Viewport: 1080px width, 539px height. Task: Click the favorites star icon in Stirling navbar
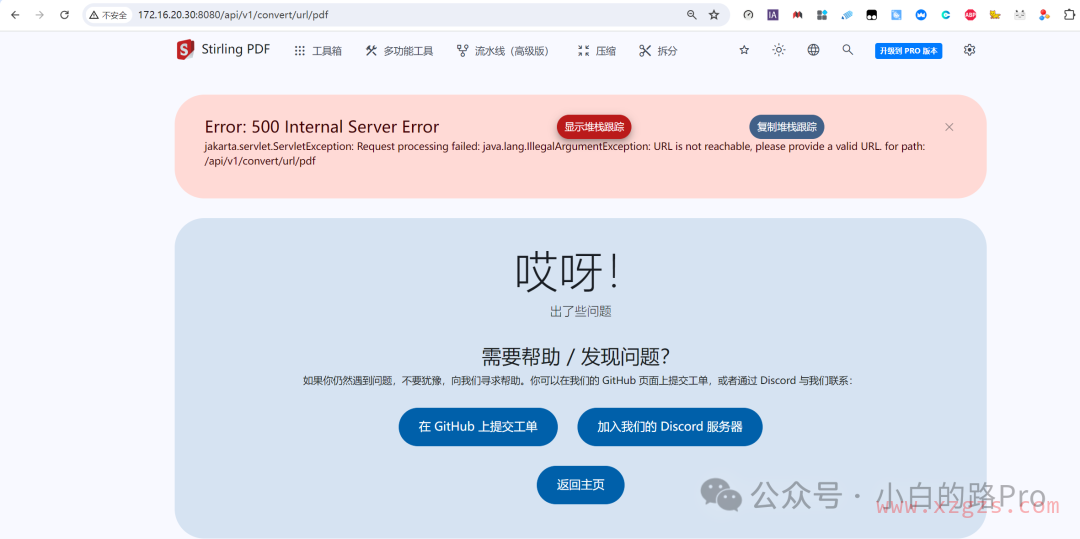coord(744,50)
